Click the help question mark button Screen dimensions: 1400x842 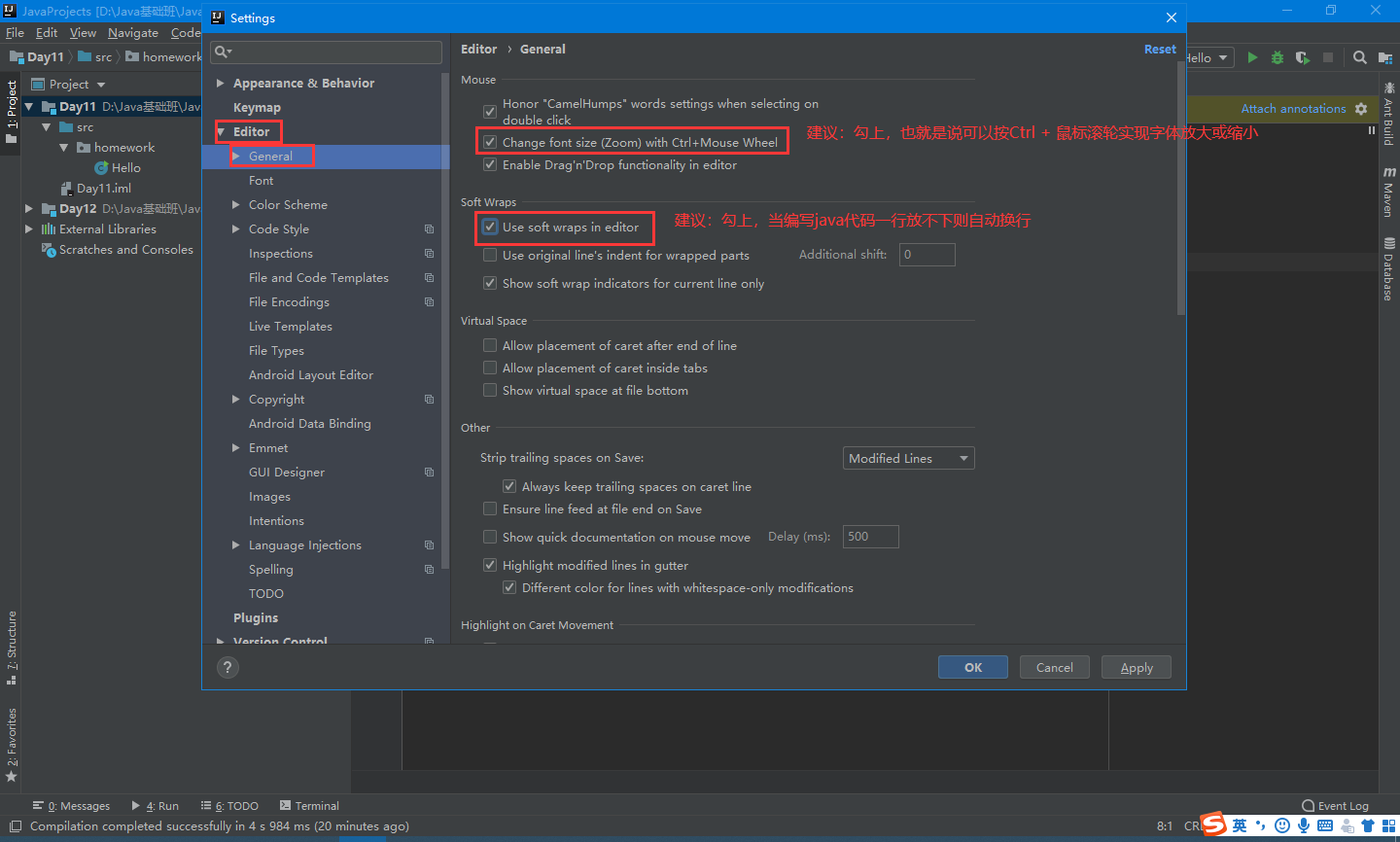coord(227,667)
